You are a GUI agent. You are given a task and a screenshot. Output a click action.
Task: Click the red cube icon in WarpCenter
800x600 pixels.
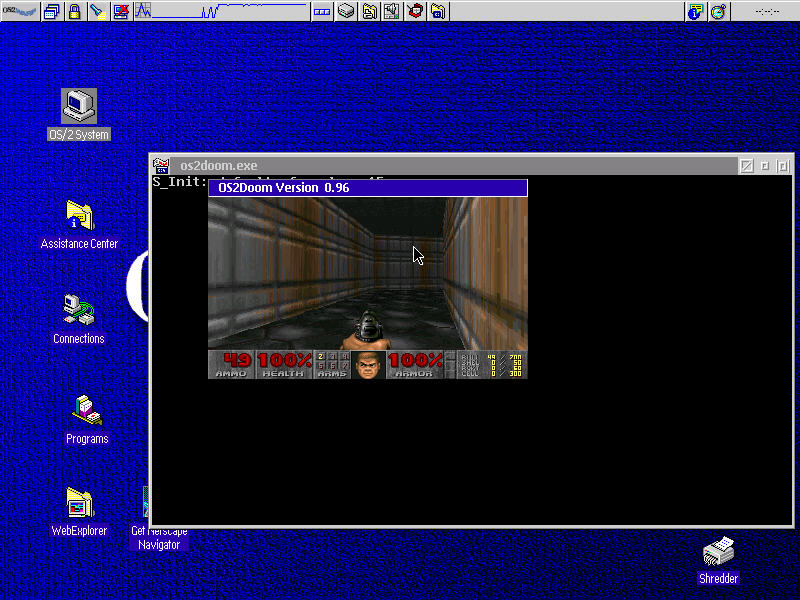pos(415,11)
